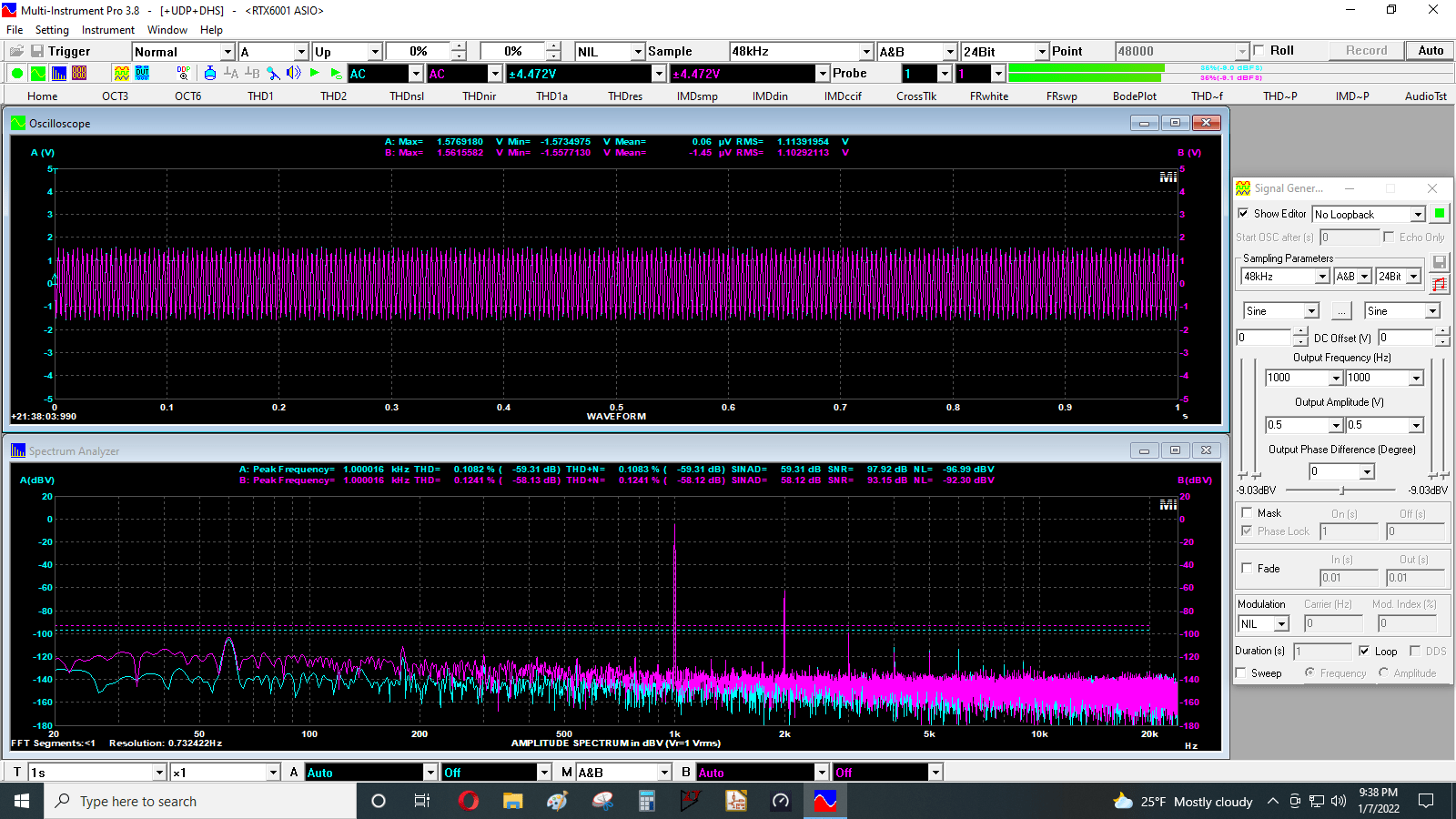
Task: Open the No Loopback dropdown
Action: [x=1418, y=215]
